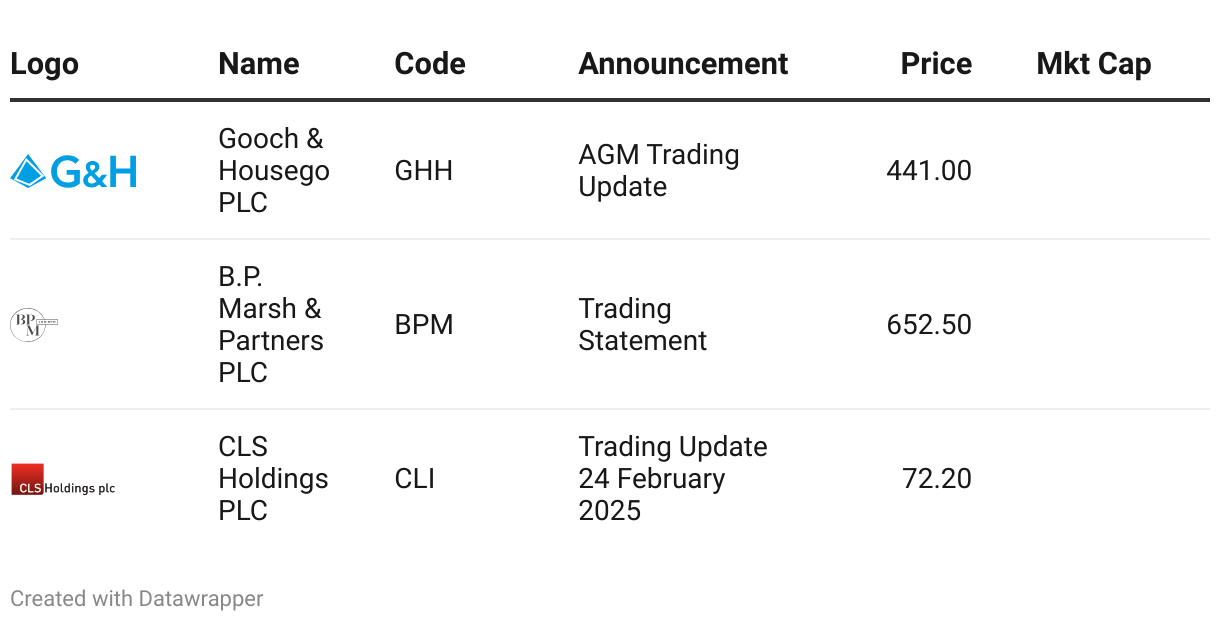Screen dimensions: 1220x622
Task: Open Gooch & Housego PLC name
Action: [x=273, y=171]
